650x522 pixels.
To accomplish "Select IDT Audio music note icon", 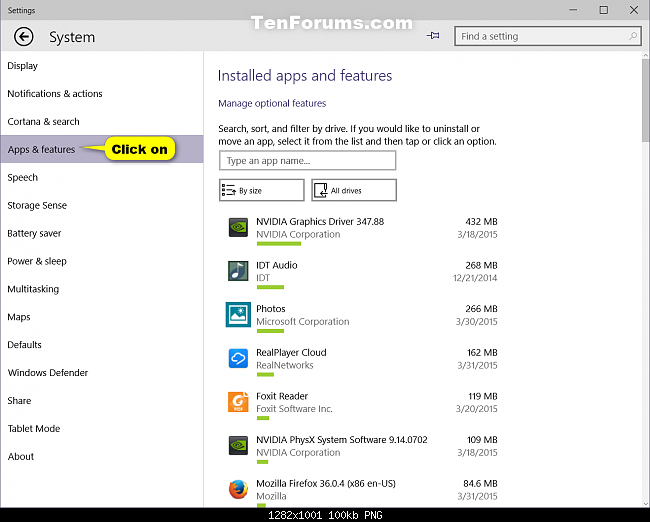I will pyautogui.click(x=238, y=271).
